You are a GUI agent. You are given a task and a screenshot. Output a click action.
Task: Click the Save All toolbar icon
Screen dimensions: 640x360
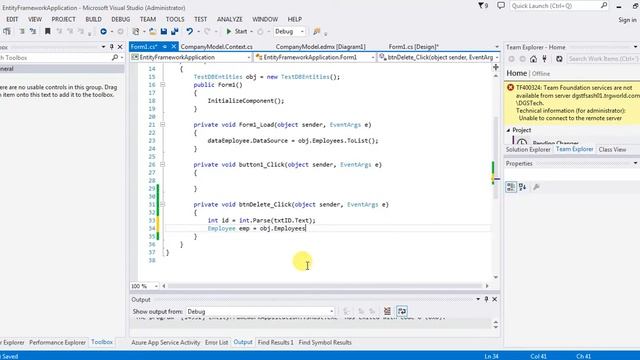click(175, 31)
